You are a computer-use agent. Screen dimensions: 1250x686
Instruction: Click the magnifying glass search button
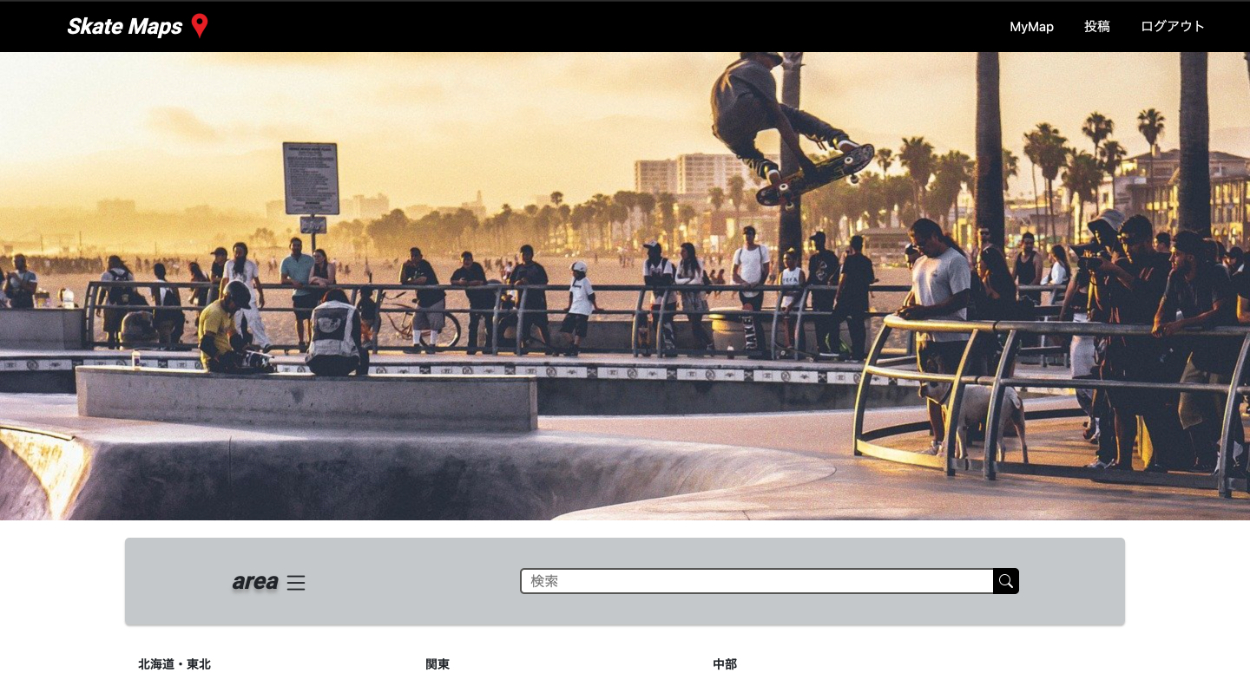(x=1006, y=581)
